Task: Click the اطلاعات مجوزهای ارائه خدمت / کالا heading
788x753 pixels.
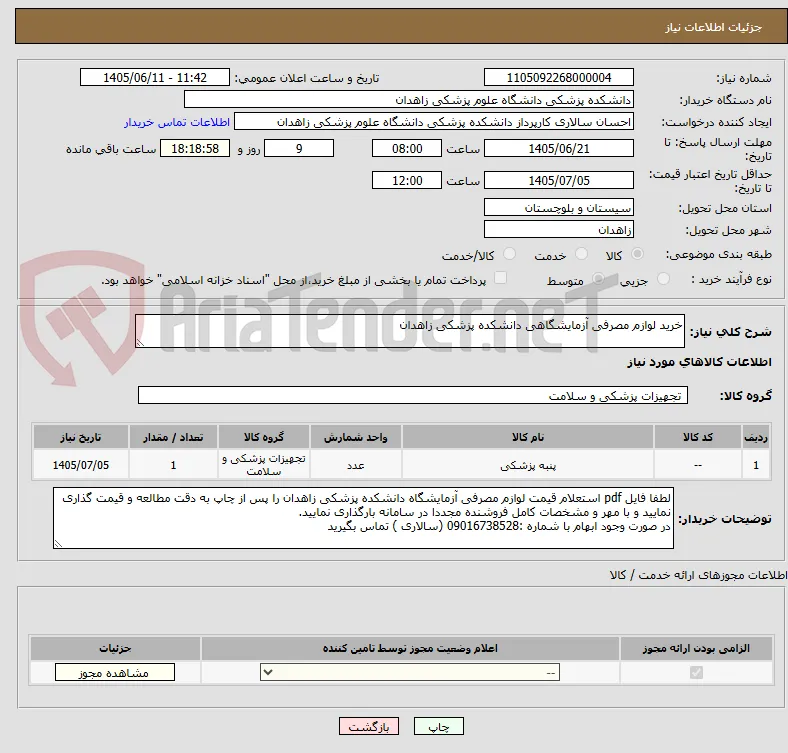Action: click(698, 575)
